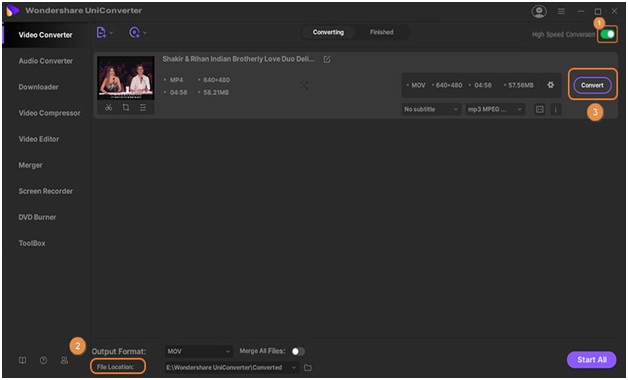This screenshot has height=380, width=628.
Task: Open output settings gear icon
Action: (x=551, y=85)
